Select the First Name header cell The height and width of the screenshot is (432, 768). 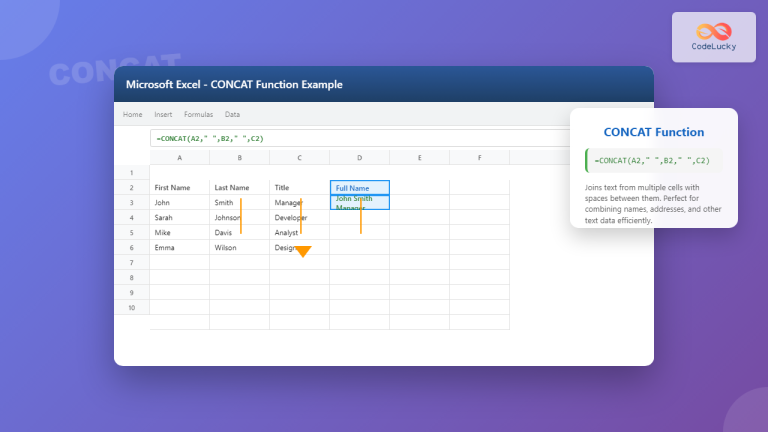click(x=179, y=187)
